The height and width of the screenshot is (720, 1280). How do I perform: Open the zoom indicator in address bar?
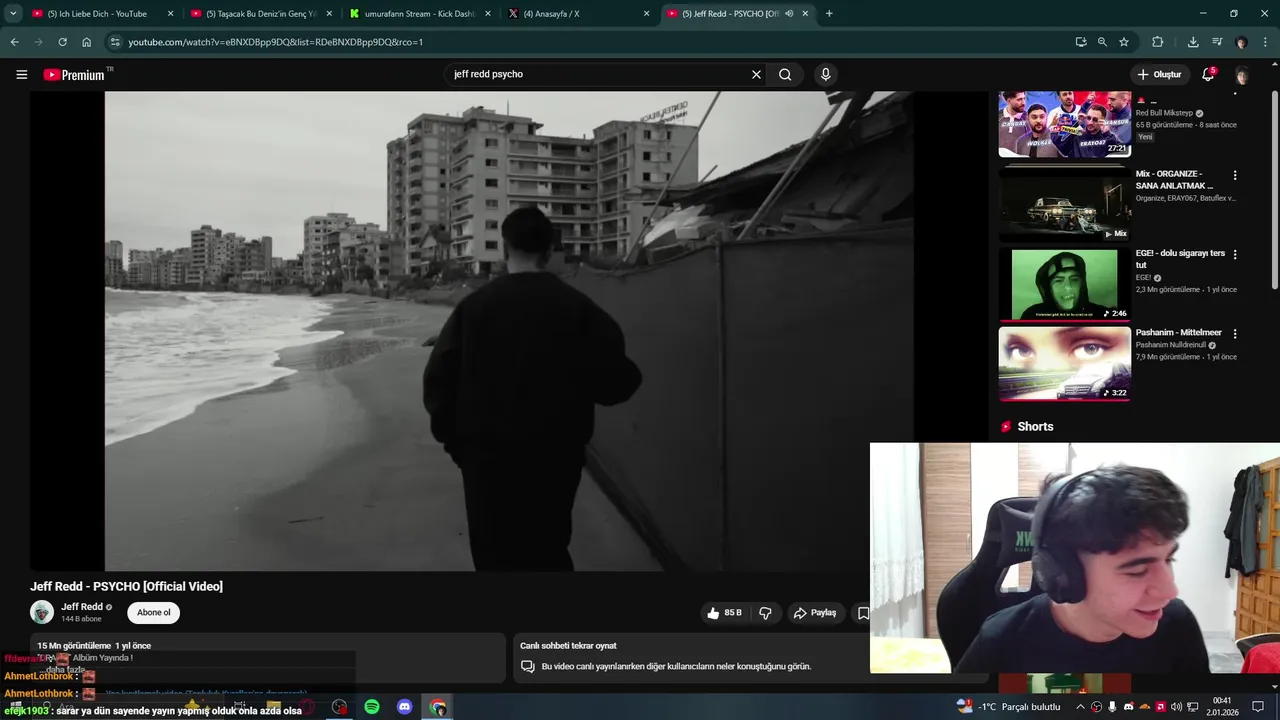pos(1102,42)
